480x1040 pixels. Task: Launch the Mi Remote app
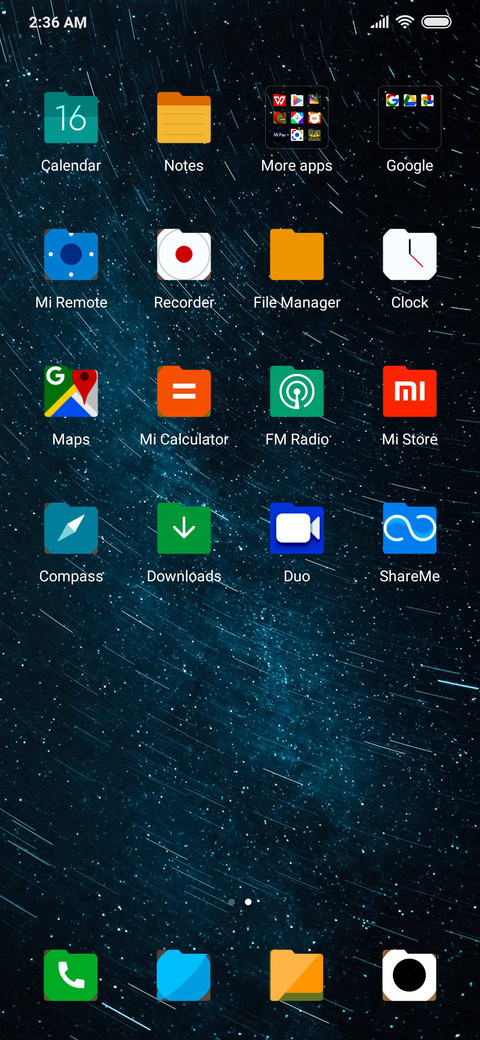71,255
